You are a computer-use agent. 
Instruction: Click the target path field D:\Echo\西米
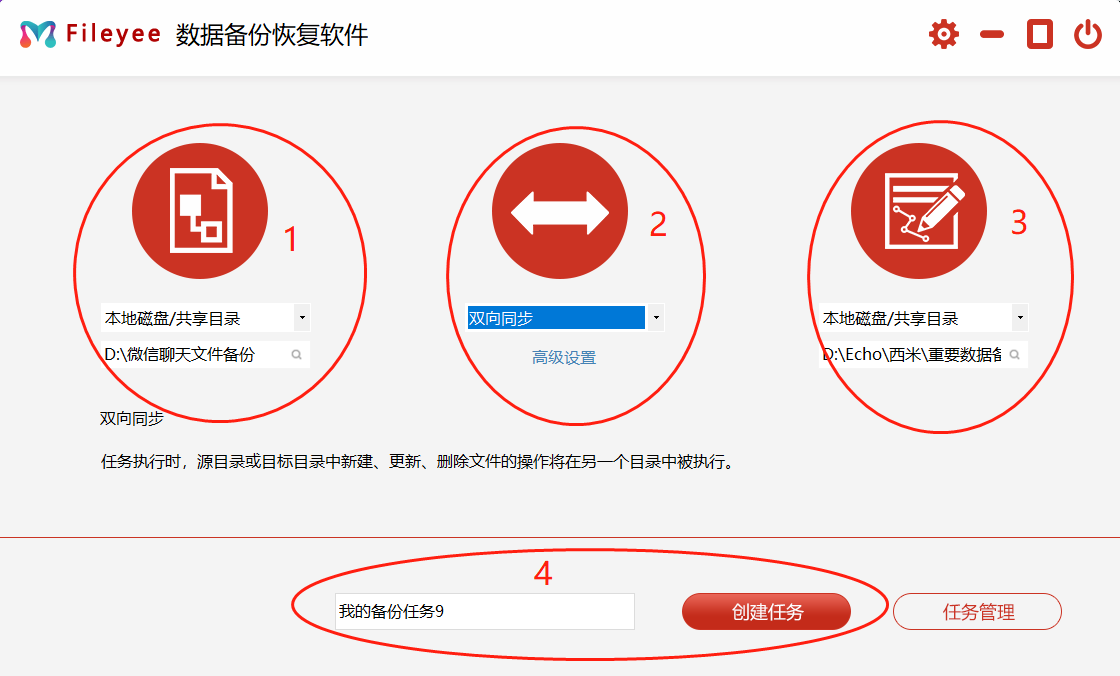click(x=910, y=354)
